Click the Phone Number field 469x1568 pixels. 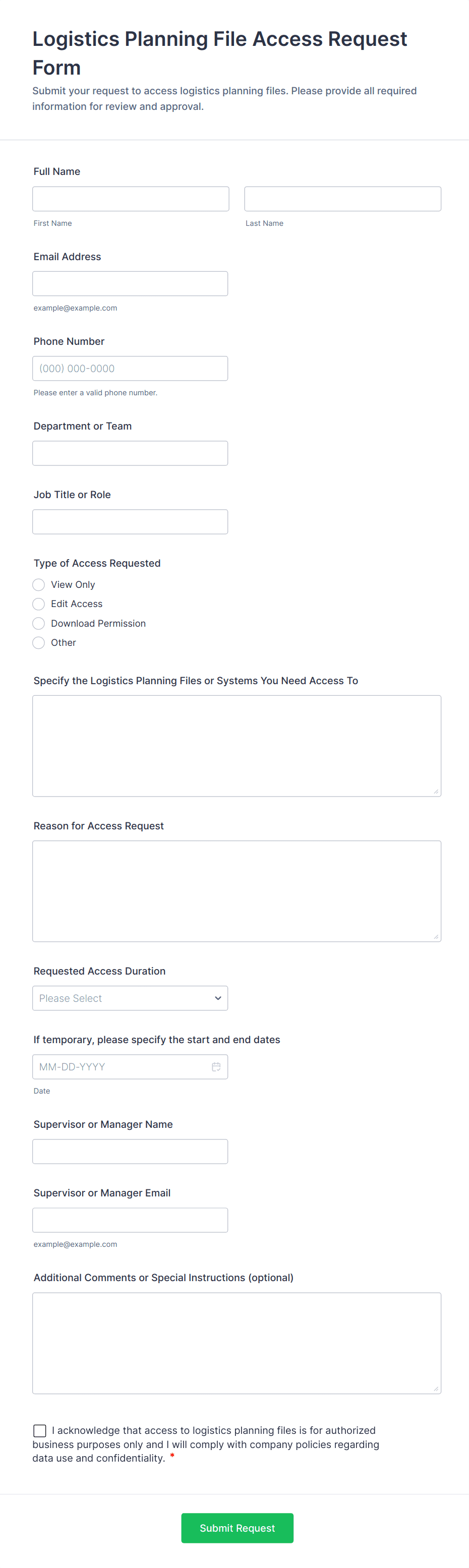point(130,368)
